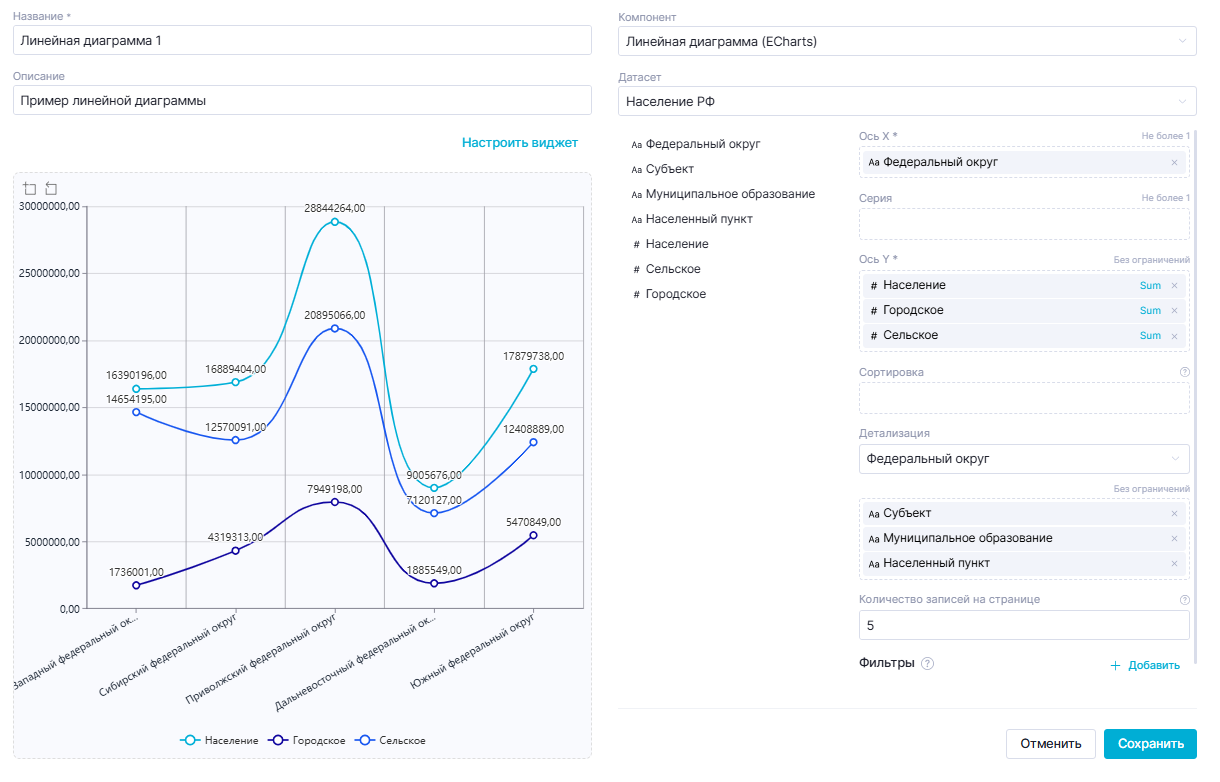
Task: Remove Населенный пункт from detail list
Action: (x=1174, y=563)
